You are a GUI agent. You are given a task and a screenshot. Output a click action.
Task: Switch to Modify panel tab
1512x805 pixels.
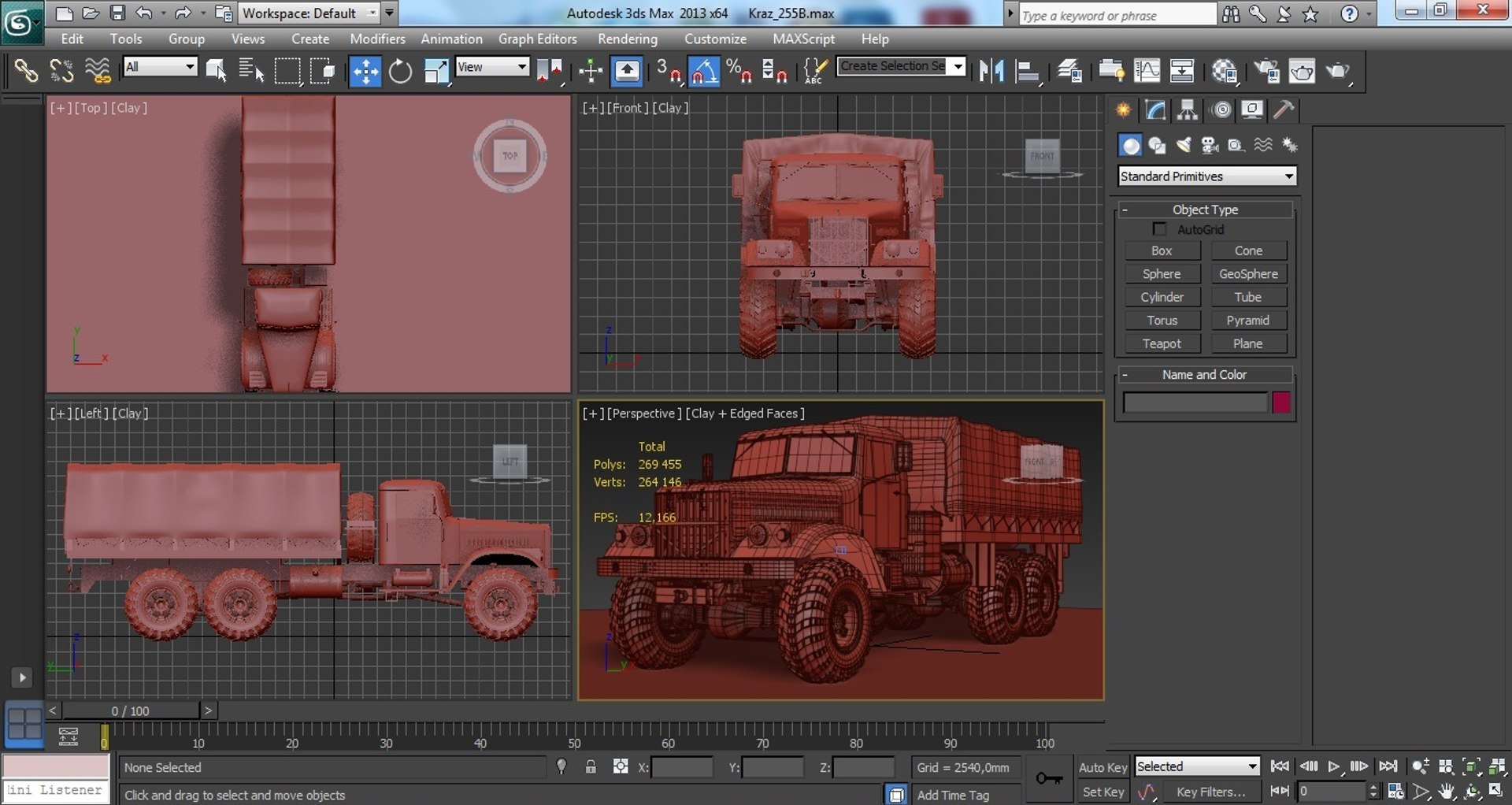pos(1156,109)
